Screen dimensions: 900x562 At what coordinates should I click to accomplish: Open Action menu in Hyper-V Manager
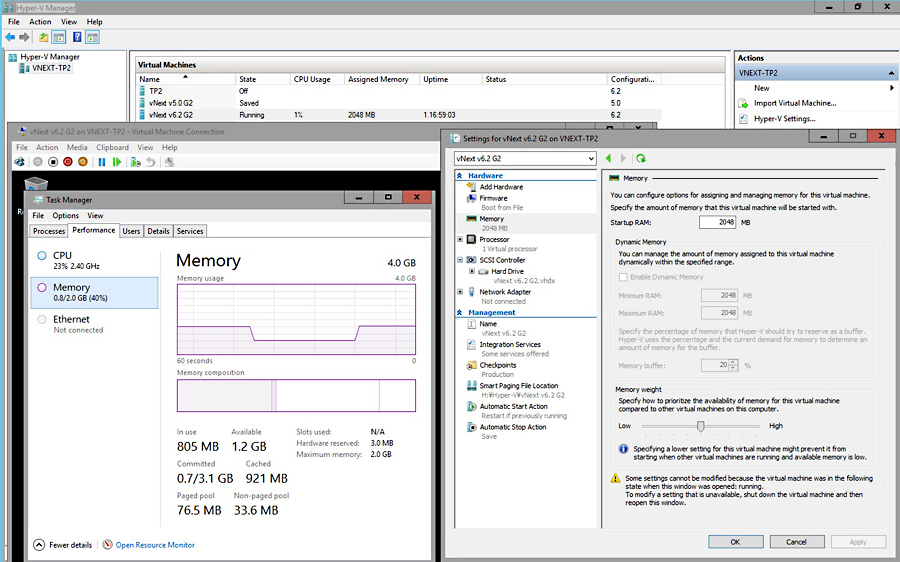[x=40, y=22]
